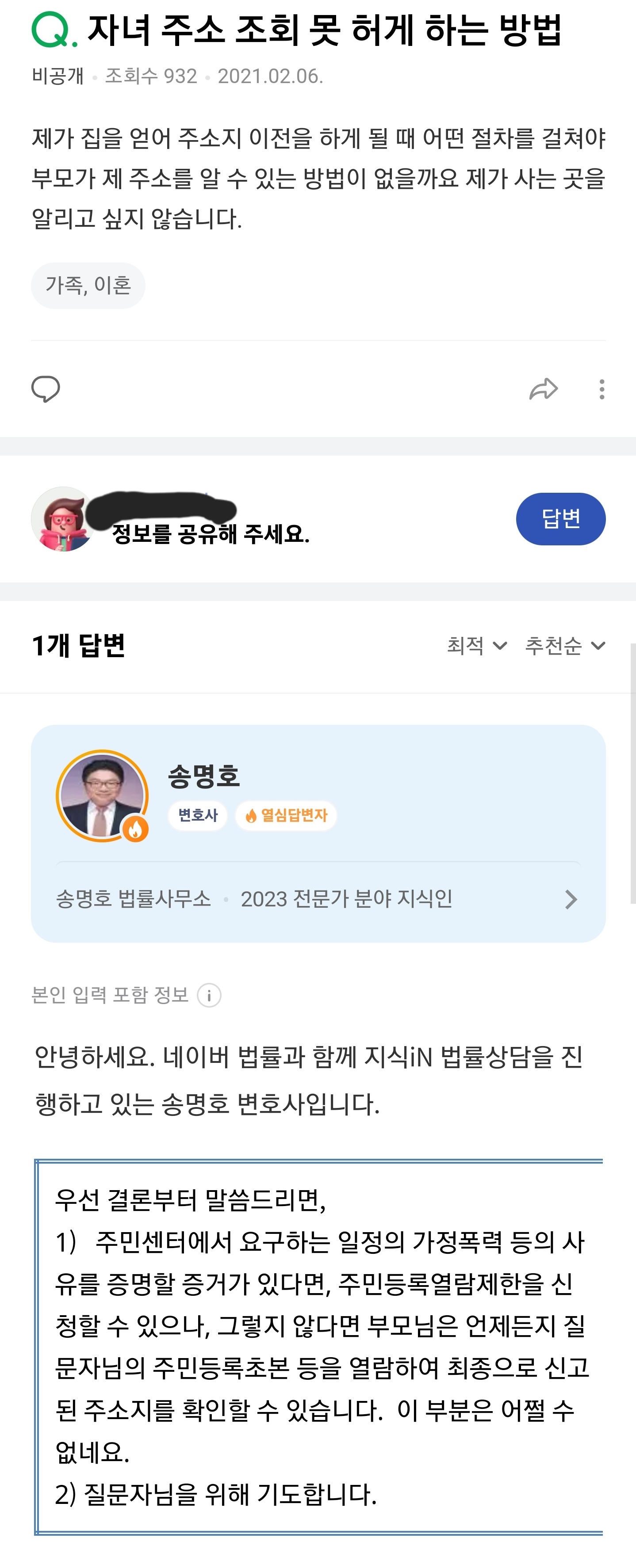Tap the info icon beside 본인 입력 포함 정보
Viewport: 636px width, 1568px height.
[209, 995]
